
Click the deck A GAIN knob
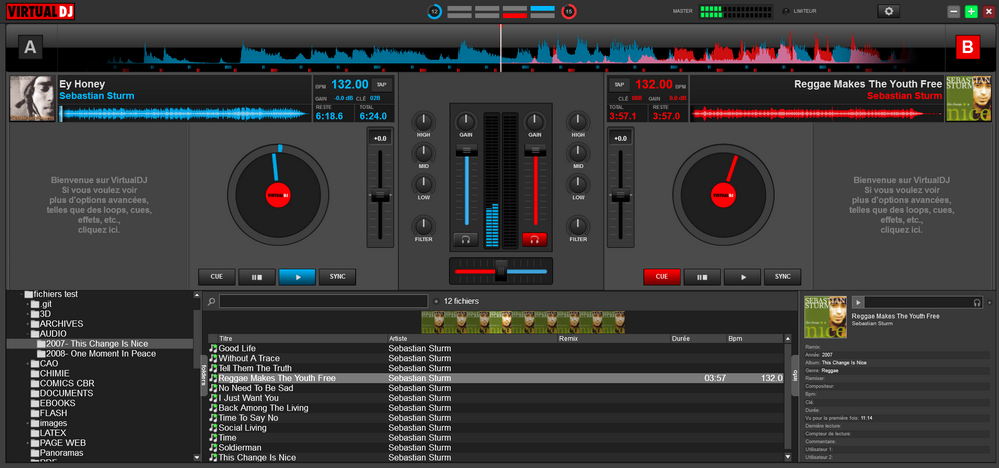tap(465, 120)
